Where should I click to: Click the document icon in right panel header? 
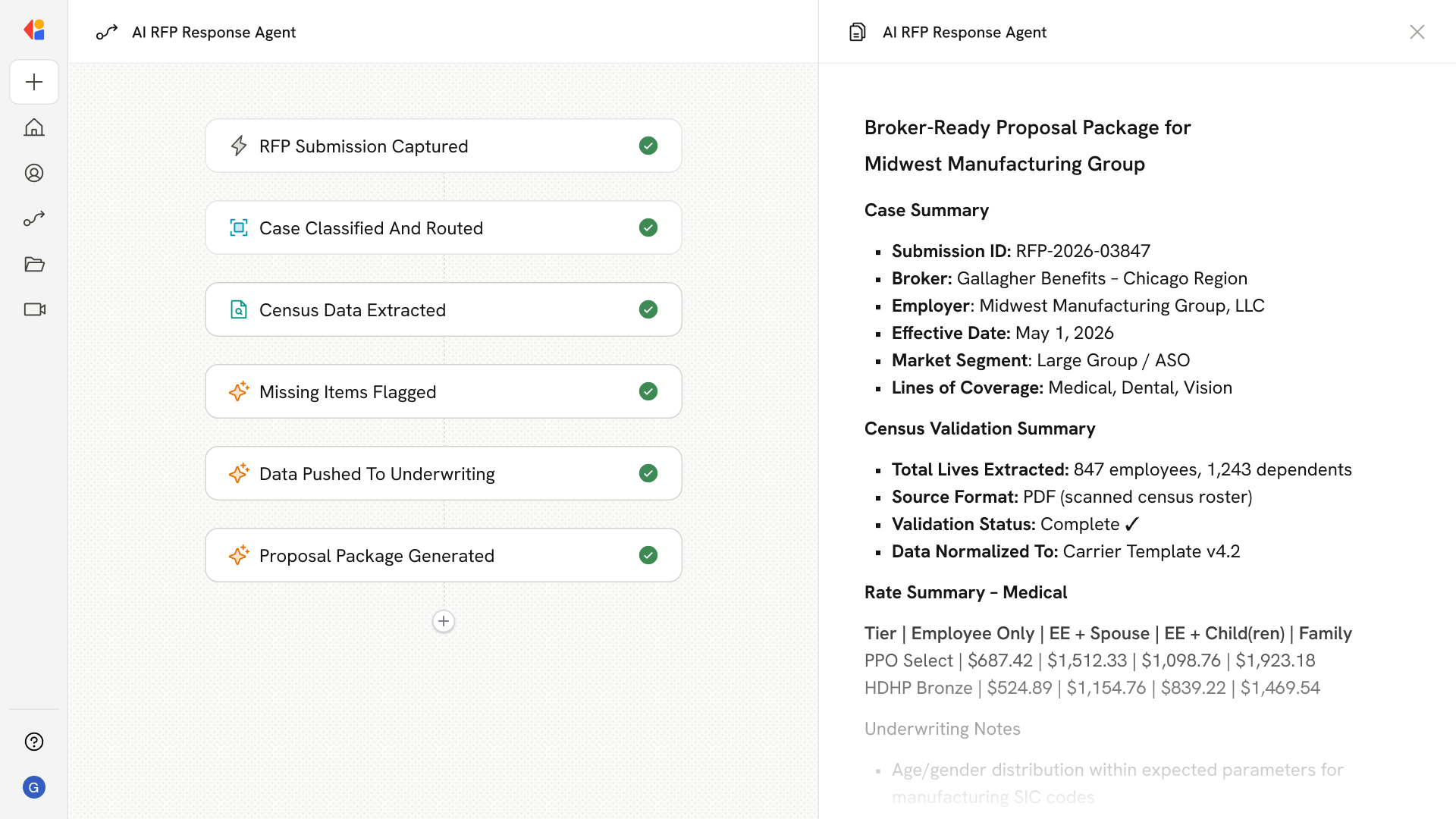pyautogui.click(x=857, y=32)
